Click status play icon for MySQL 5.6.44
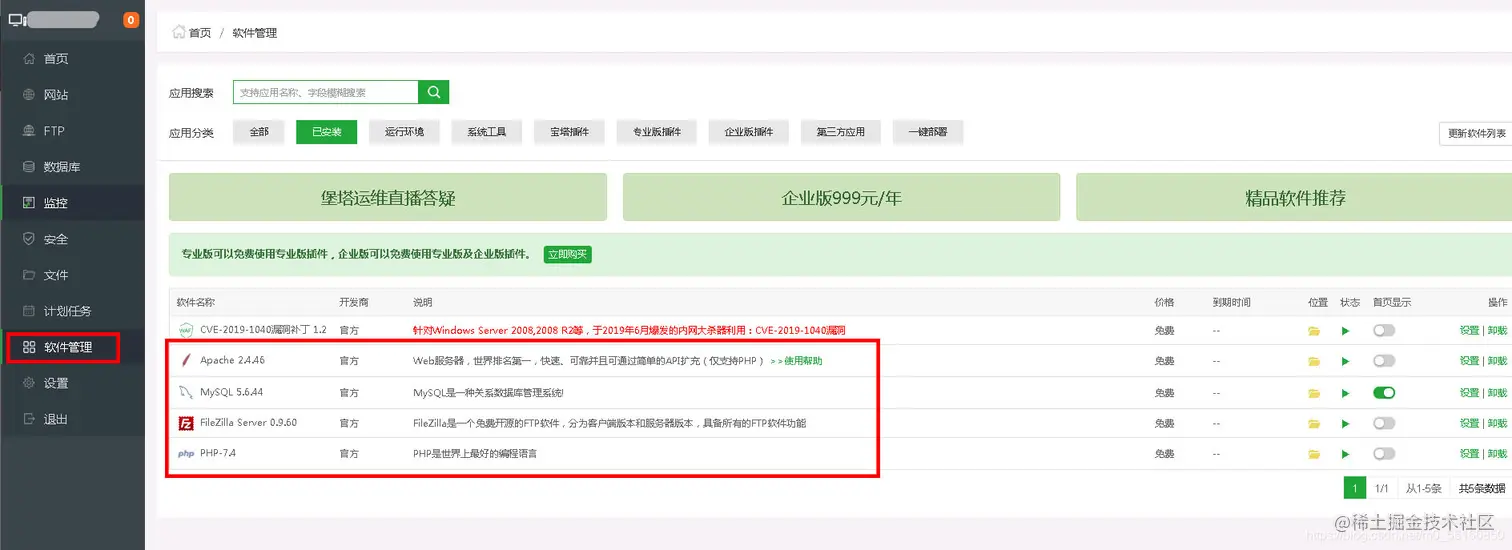1512x550 pixels. [x=1346, y=393]
